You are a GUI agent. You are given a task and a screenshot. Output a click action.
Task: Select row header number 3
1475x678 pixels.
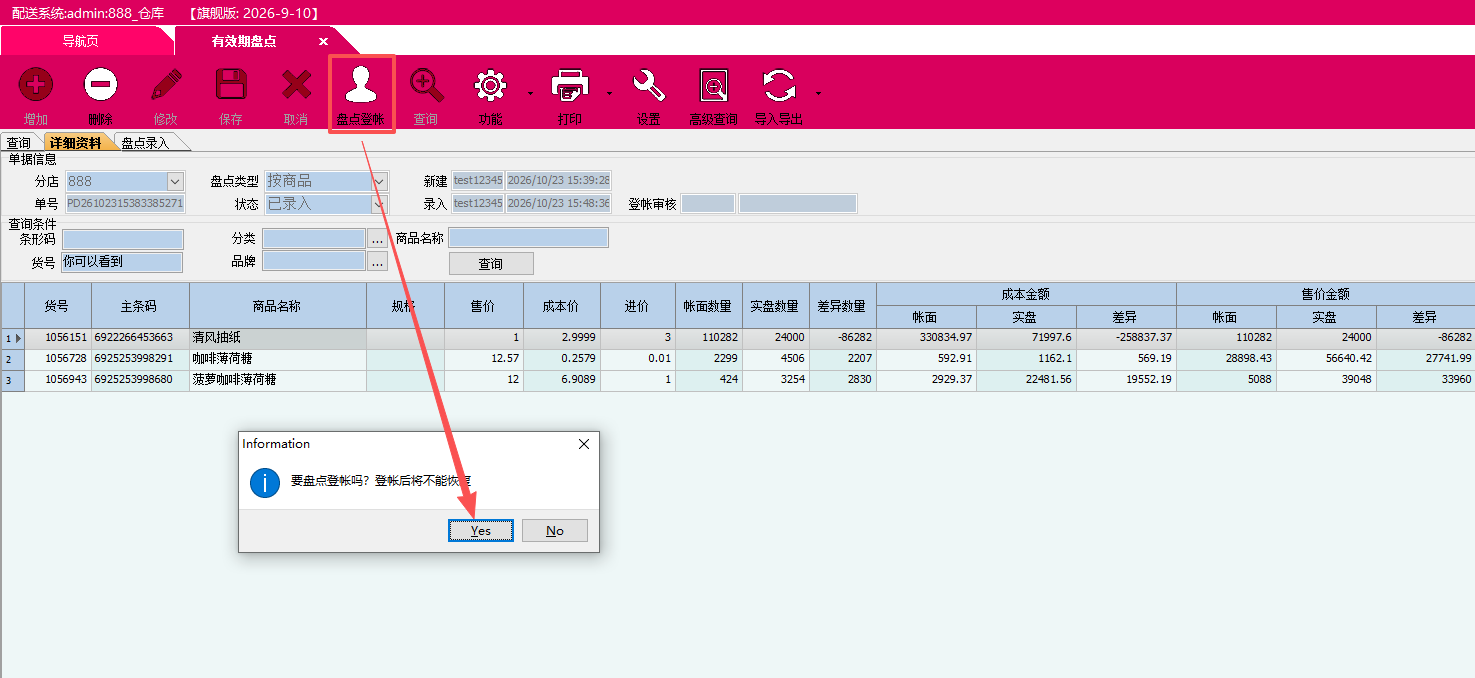(12, 380)
